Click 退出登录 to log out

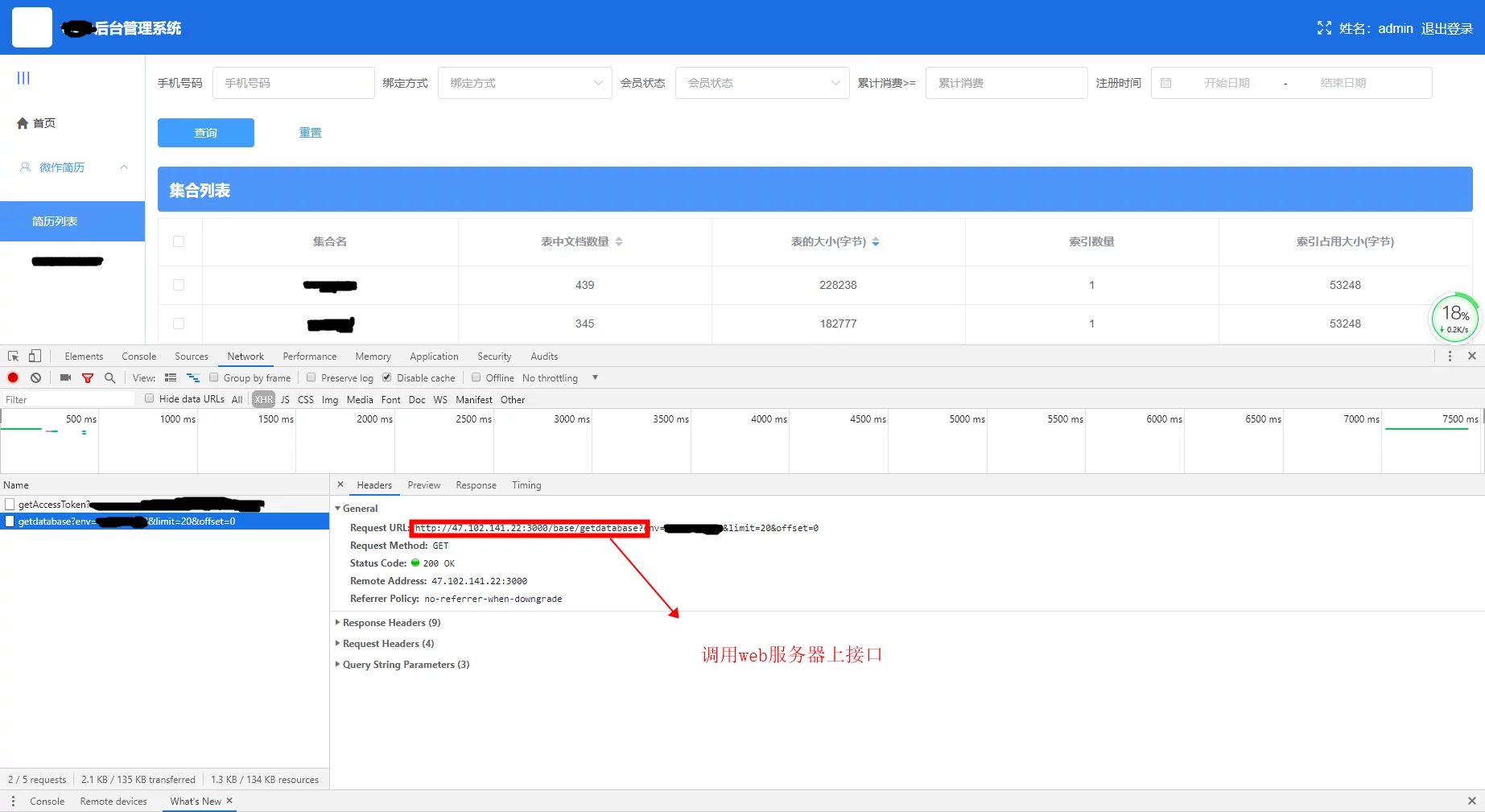[1446, 28]
